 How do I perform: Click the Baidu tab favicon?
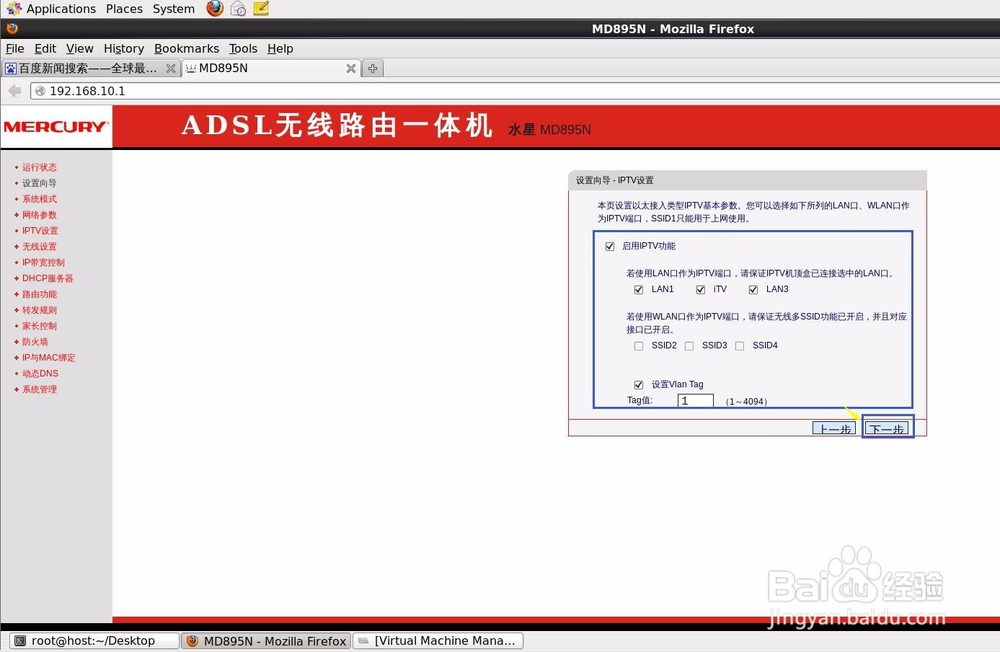click(11, 68)
